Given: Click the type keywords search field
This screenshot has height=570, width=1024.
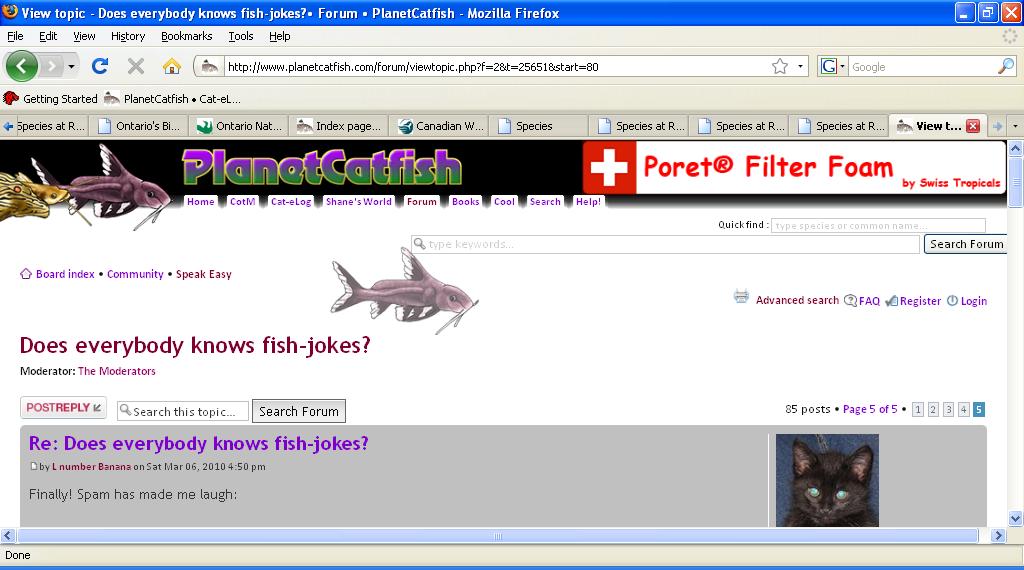Looking at the screenshot, I should pos(665,244).
